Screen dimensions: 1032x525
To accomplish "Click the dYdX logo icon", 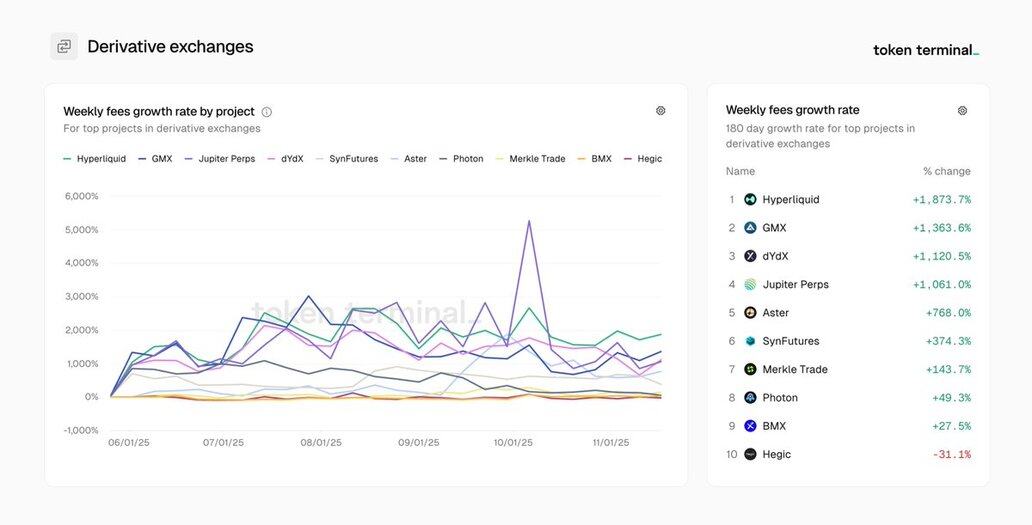I will pos(750,256).
